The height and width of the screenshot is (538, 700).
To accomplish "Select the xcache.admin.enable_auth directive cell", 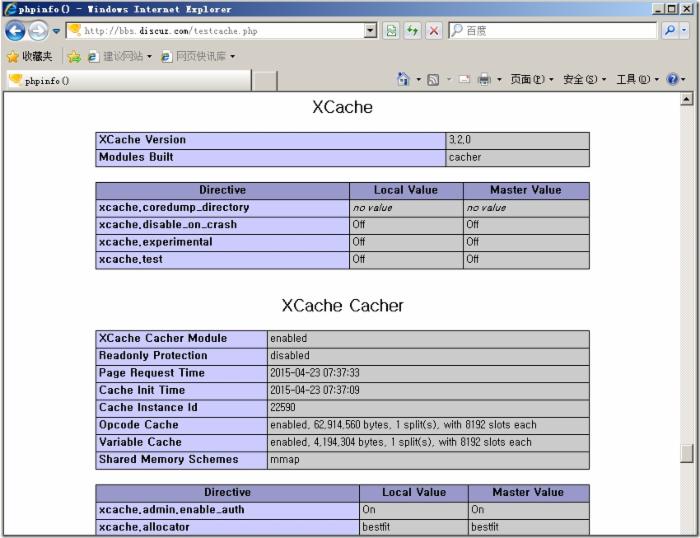I will pos(227,510).
